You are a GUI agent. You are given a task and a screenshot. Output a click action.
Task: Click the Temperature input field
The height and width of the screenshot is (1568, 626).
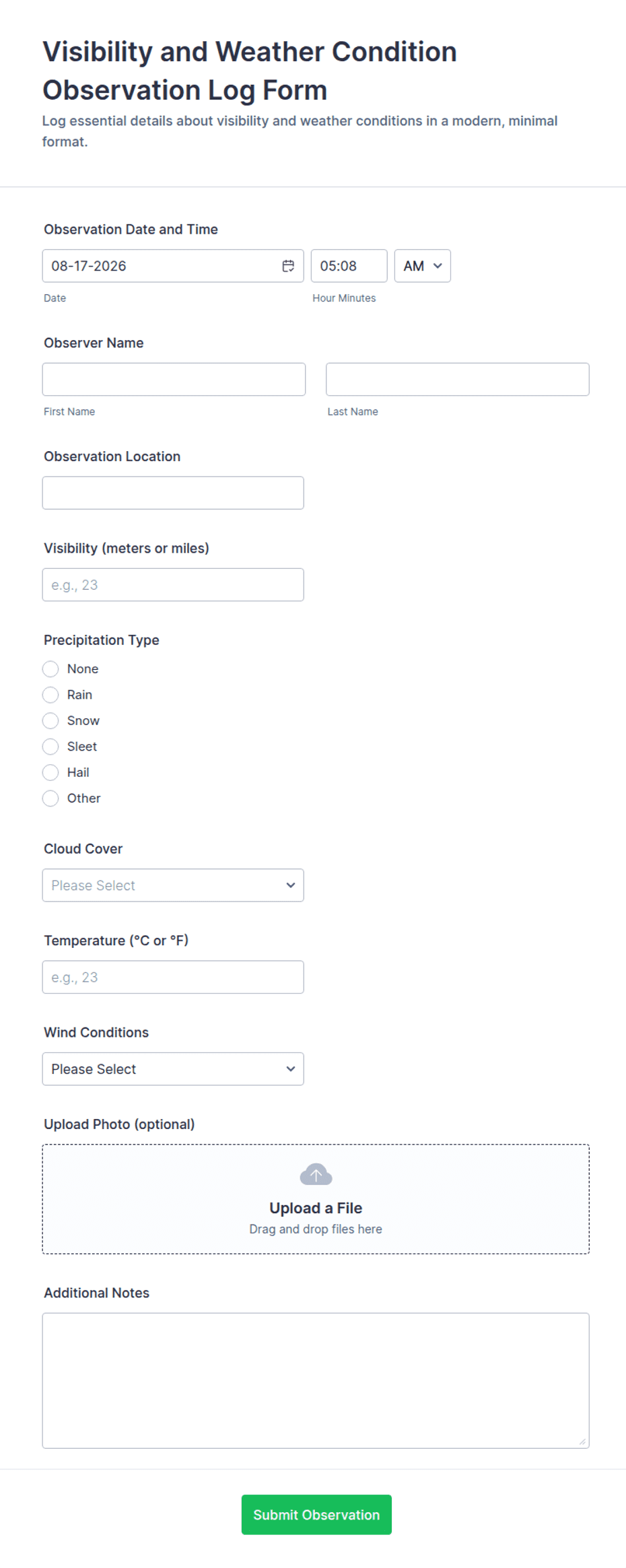coord(173,977)
